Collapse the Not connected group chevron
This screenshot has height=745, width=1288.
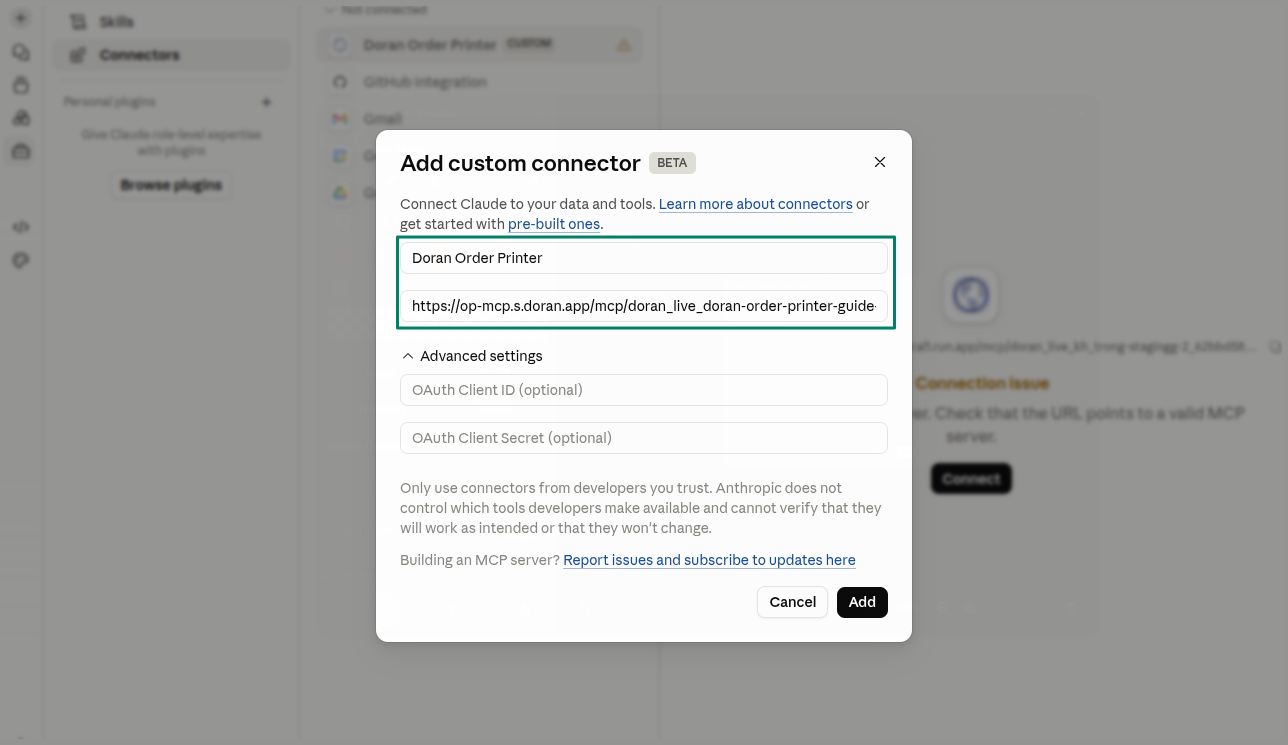point(330,9)
